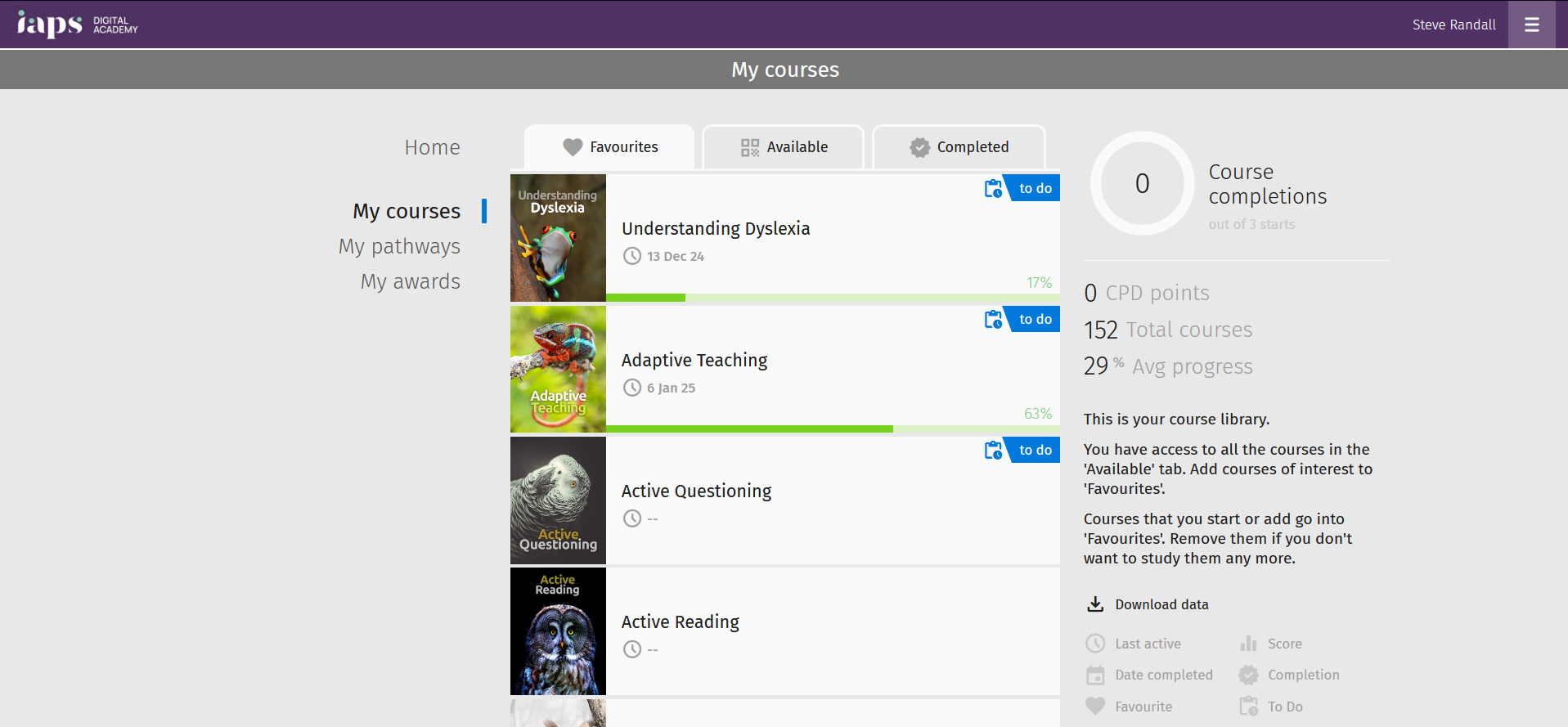Viewport: 1568px width, 727px height.
Task: Click the to-do clipboard icon on Active Questioning
Action: click(x=993, y=451)
